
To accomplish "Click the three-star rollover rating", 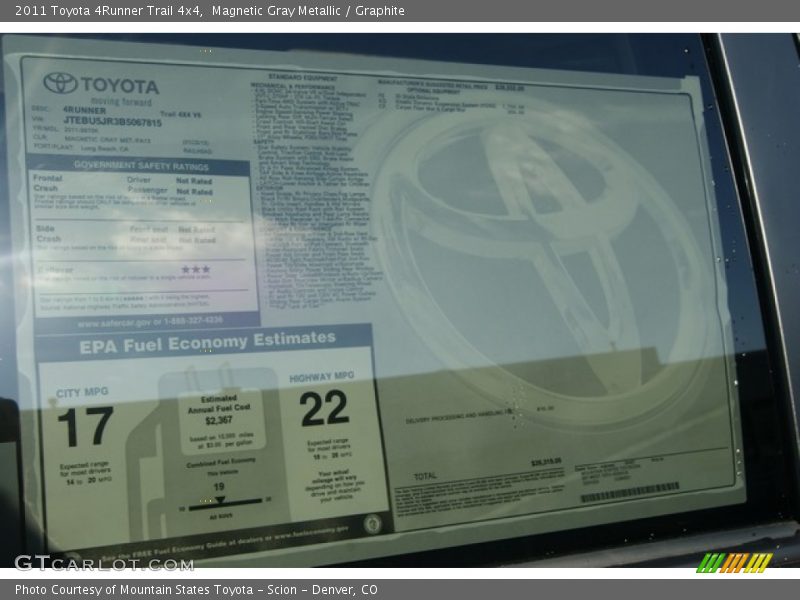I will click(x=196, y=269).
